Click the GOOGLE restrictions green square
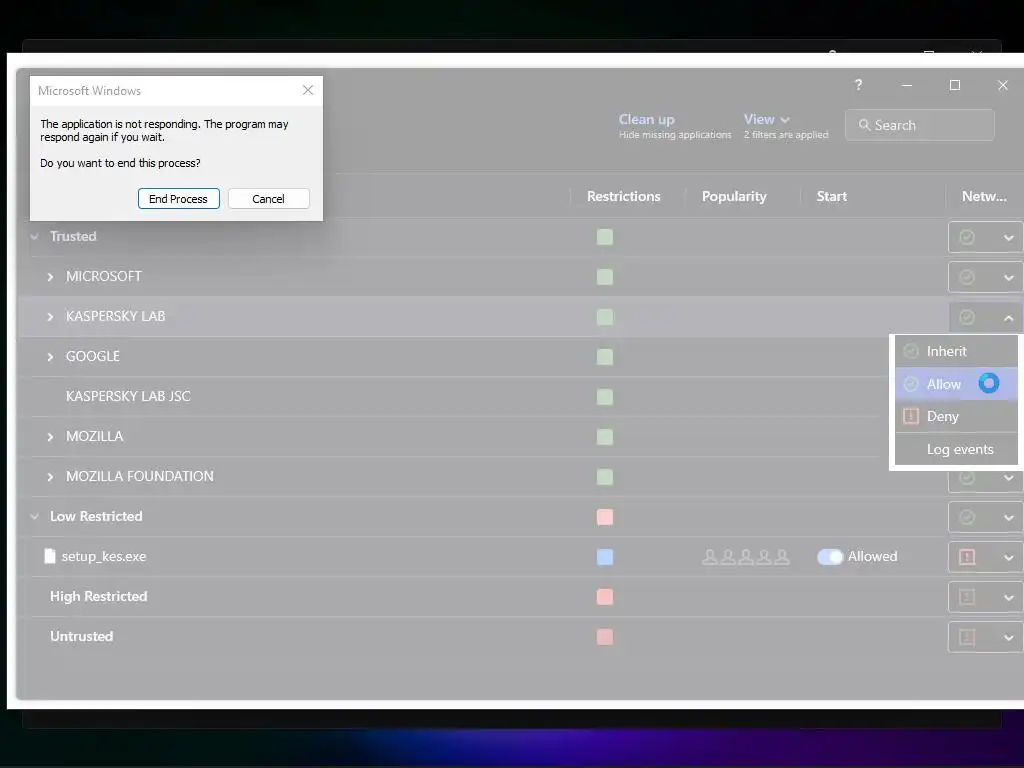The image size is (1024, 768). 605,357
